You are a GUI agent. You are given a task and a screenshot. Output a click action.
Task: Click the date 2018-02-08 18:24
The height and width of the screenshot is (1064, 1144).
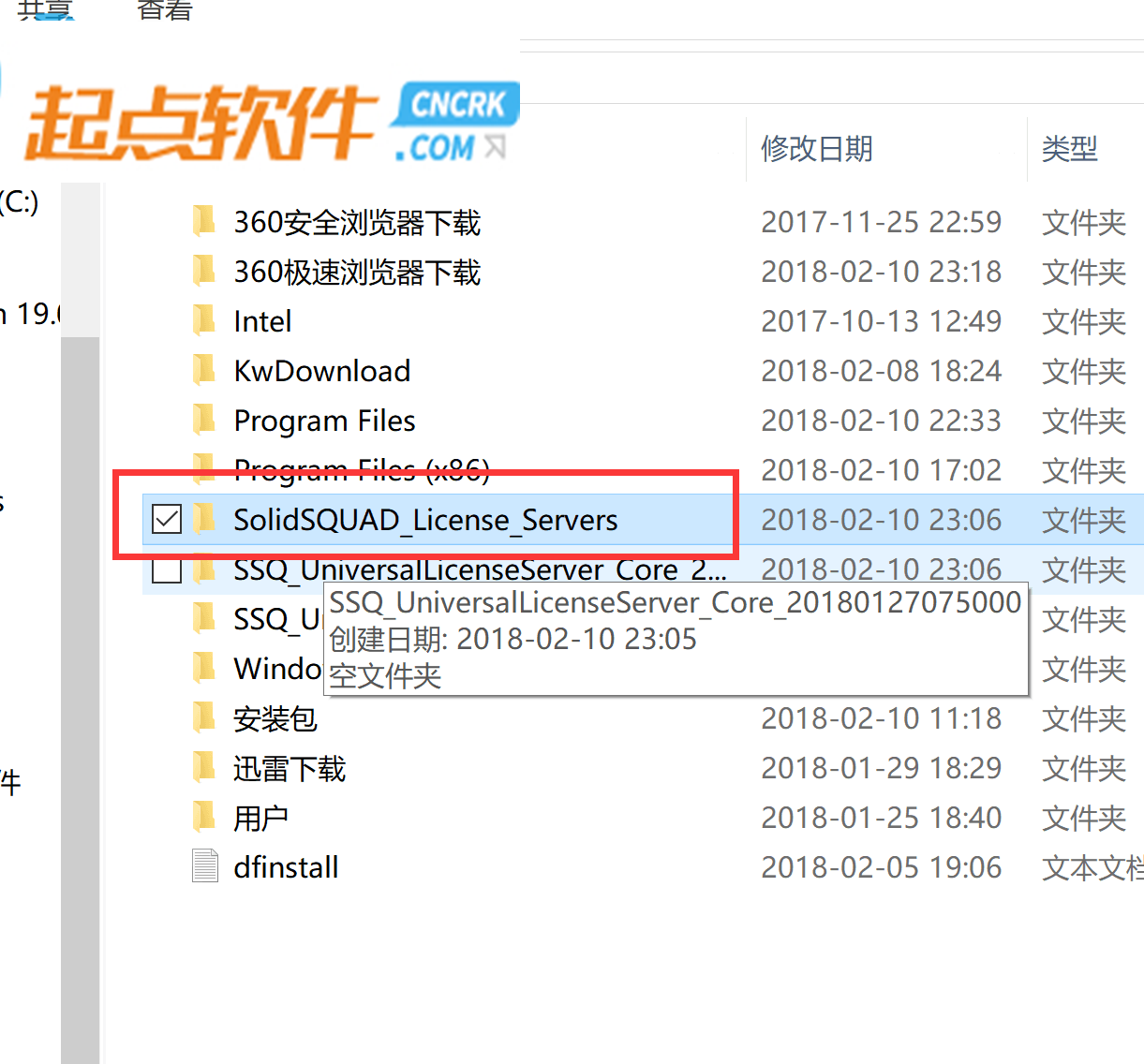pyautogui.click(x=881, y=371)
